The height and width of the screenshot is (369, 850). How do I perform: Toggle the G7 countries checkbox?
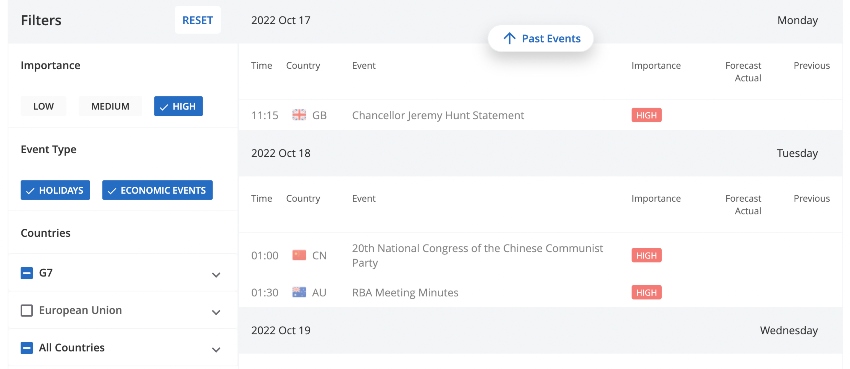point(27,273)
